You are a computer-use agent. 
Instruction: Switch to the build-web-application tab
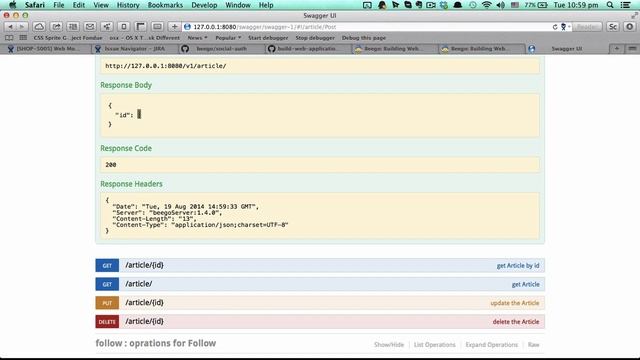coord(308,49)
